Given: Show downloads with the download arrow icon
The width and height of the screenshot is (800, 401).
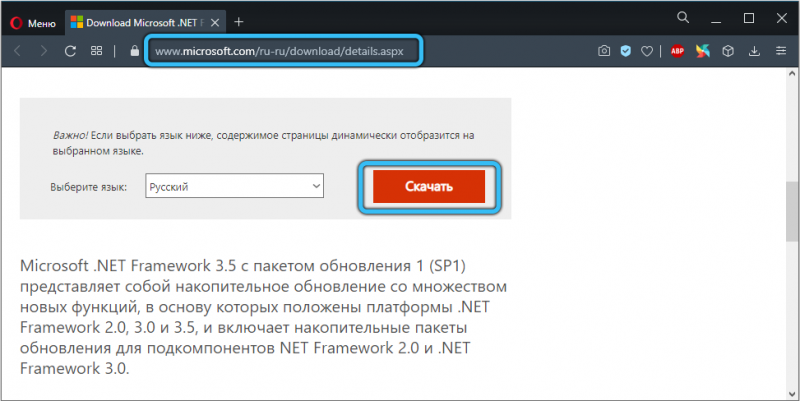Looking at the screenshot, I should tap(754, 51).
